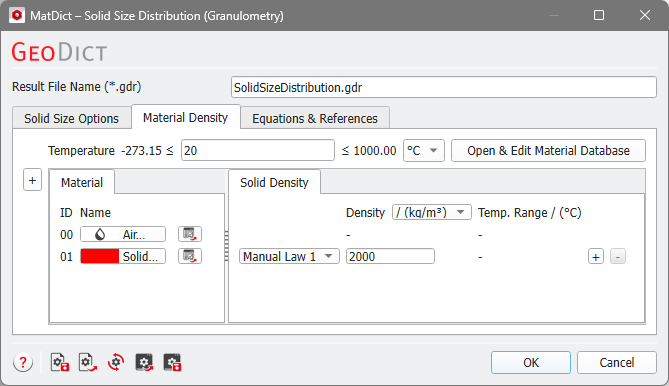Select the Material sub-tab
The width and height of the screenshot is (669, 386).
pyautogui.click(x=82, y=183)
